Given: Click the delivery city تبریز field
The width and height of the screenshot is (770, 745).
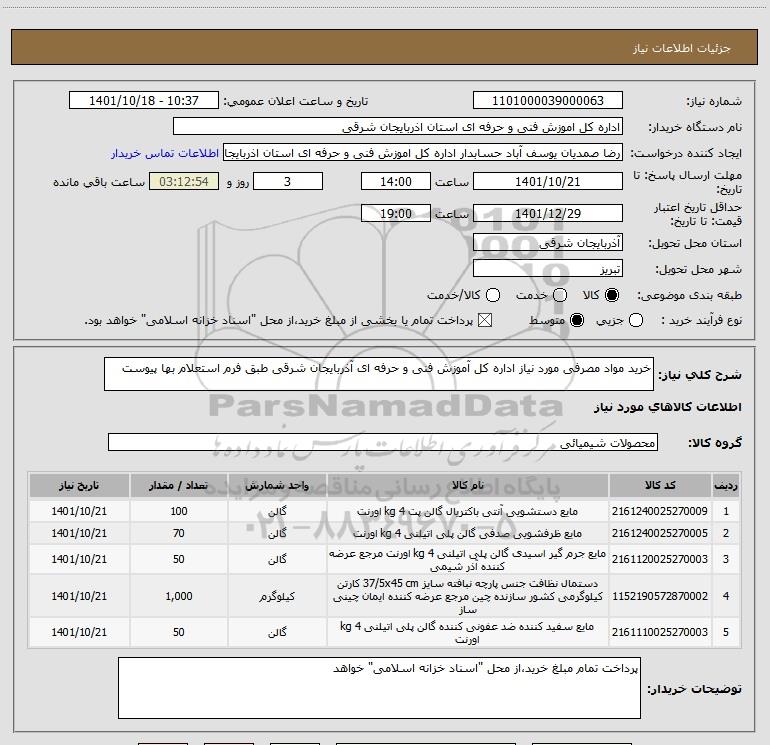Looking at the screenshot, I should coord(548,269).
